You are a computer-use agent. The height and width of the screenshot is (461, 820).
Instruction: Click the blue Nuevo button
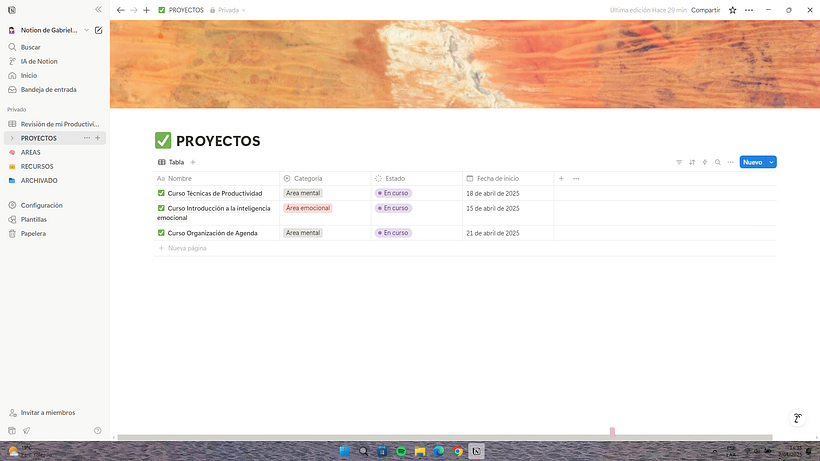tap(753, 162)
